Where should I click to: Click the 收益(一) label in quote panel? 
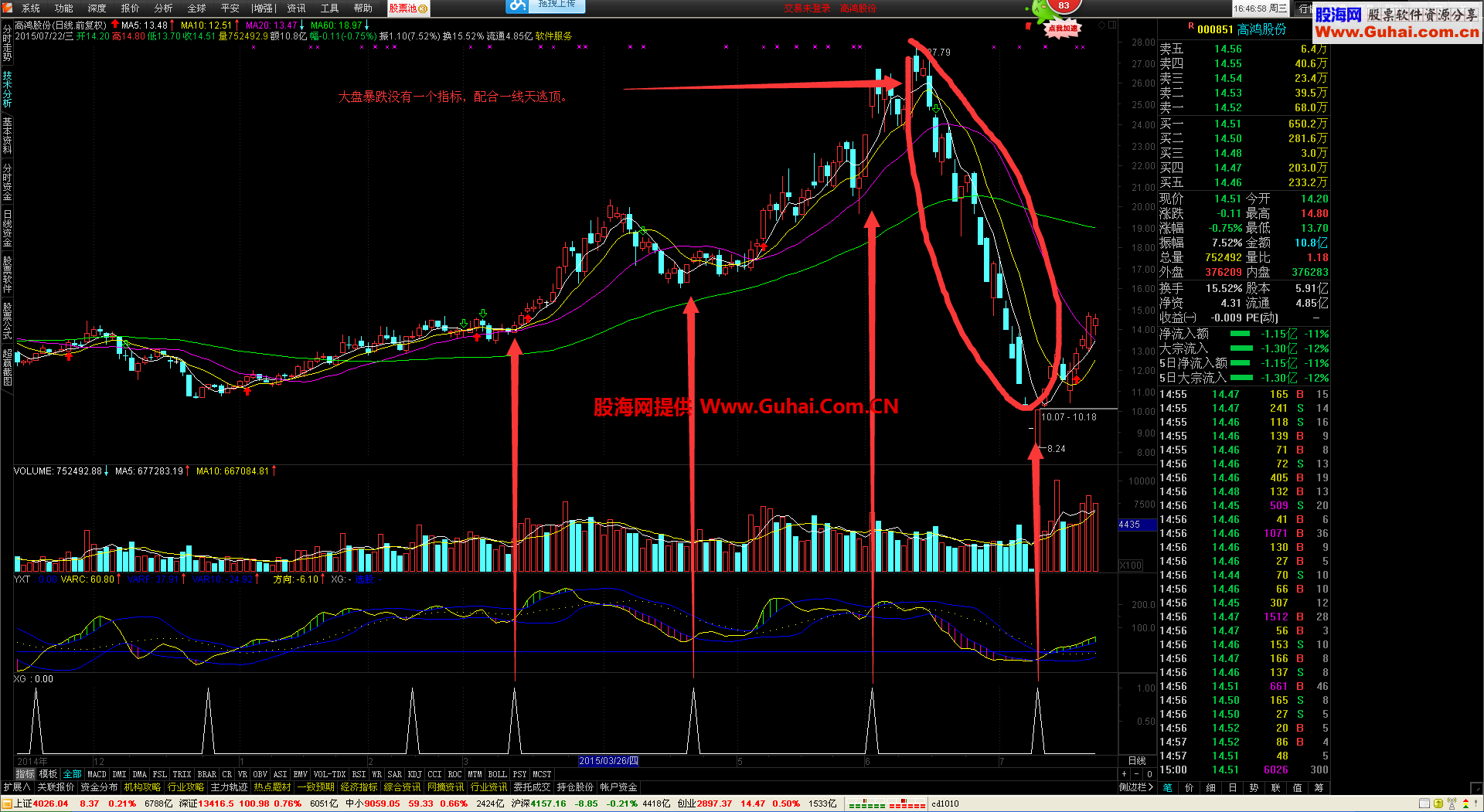coord(1178,318)
